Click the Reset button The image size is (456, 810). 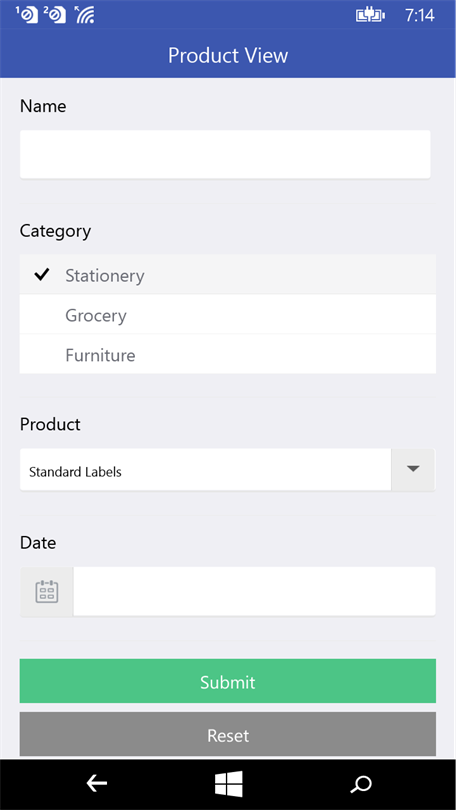[228, 734]
